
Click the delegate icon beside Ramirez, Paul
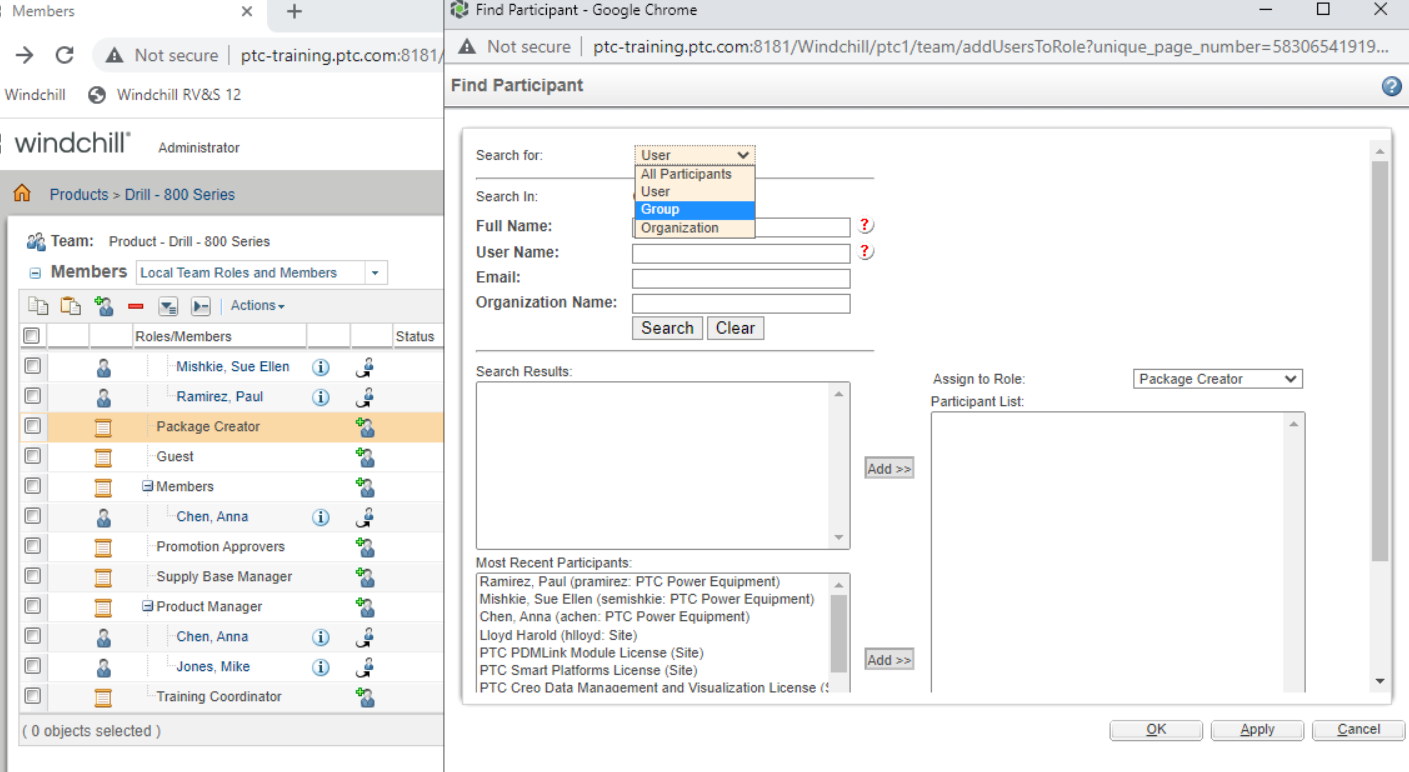tap(364, 397)
